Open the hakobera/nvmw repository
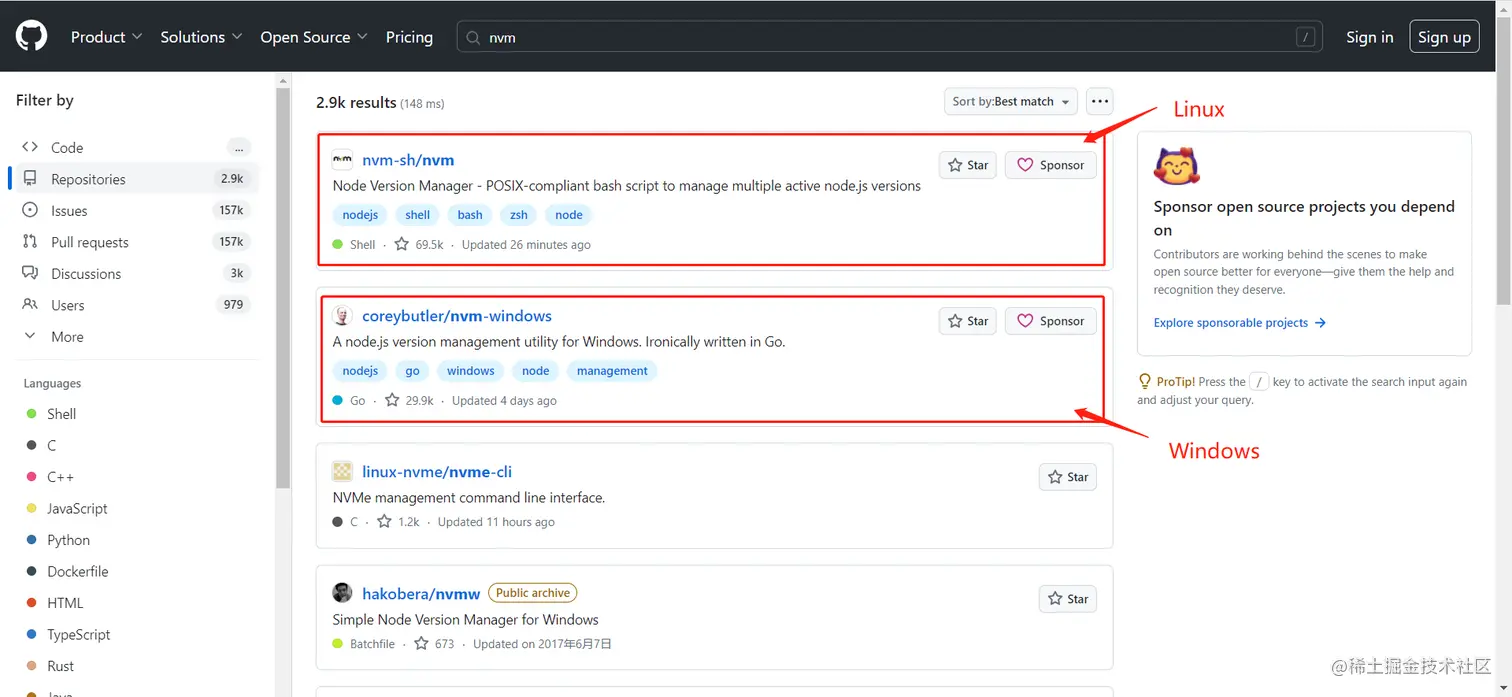The width and height of the screenshot is (1512, 697). [421, 593]
